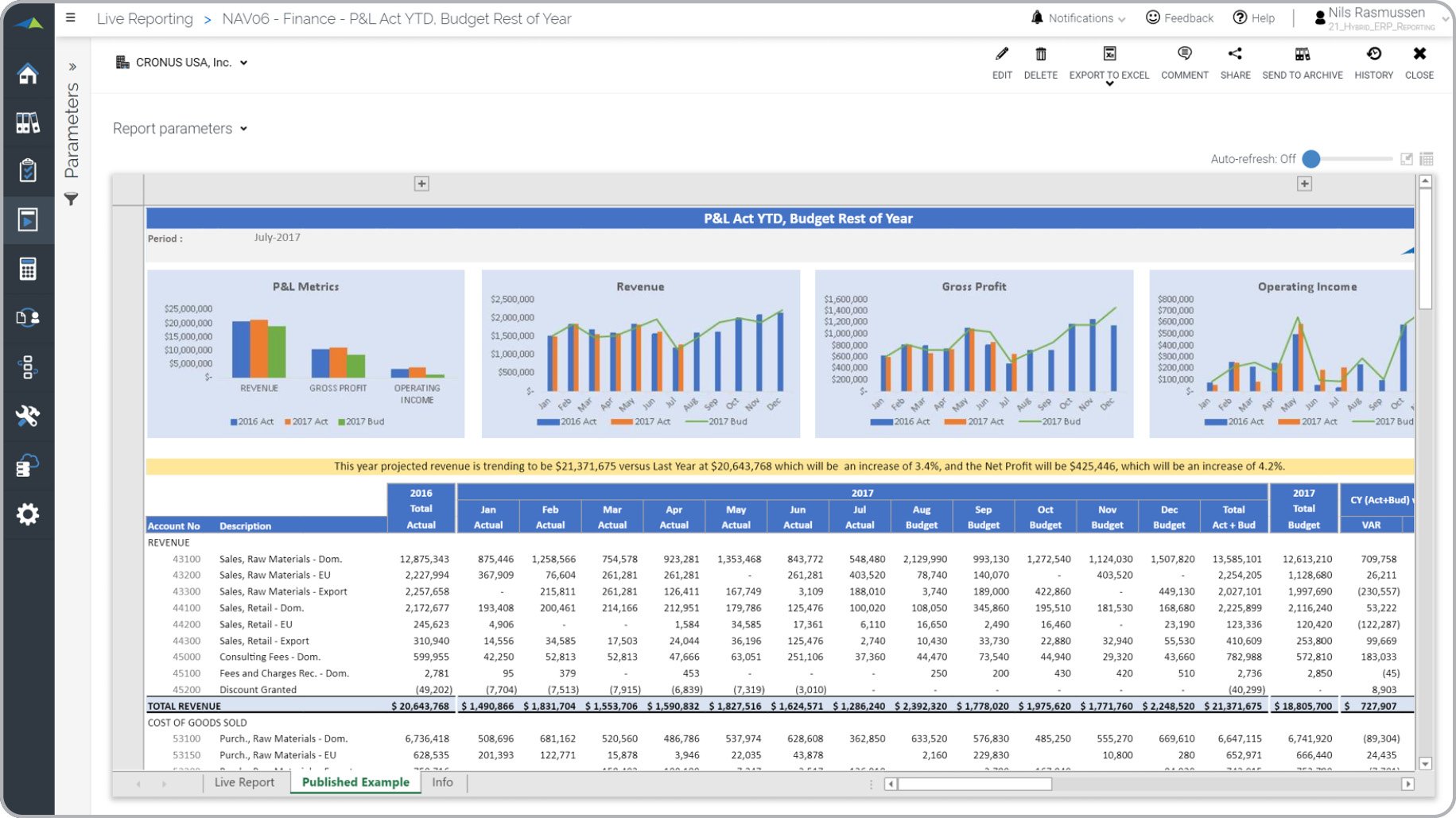Toggle Auto-refresh on

click(1311, 159)
